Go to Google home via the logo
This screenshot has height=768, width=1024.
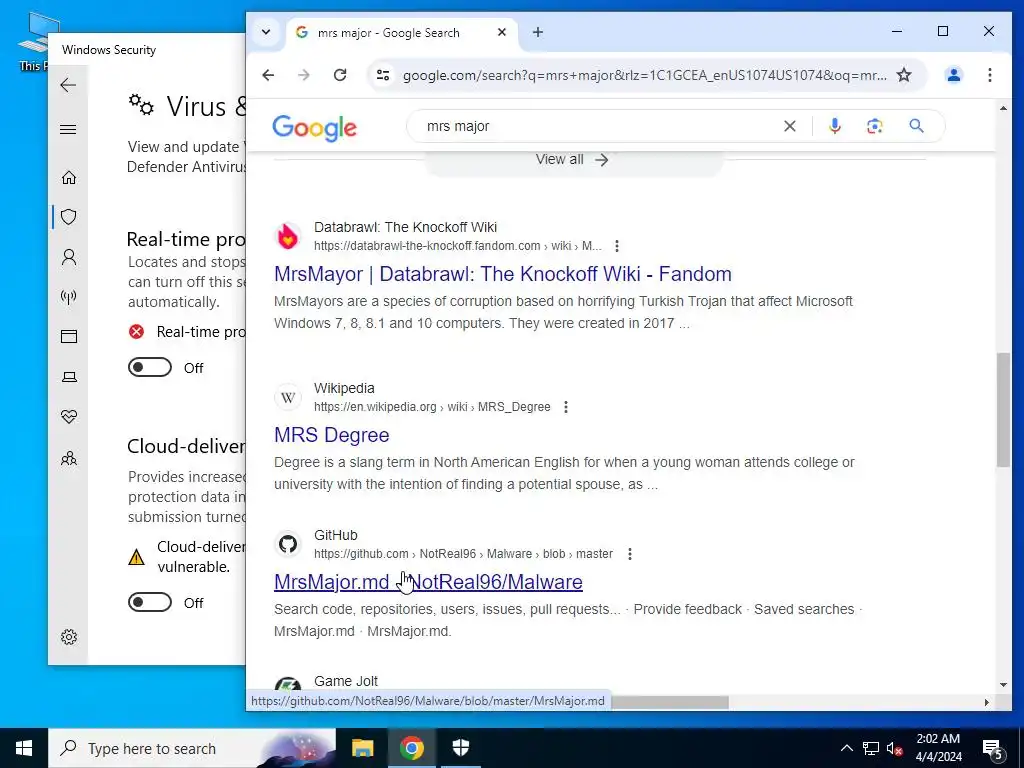coord(314,128)
